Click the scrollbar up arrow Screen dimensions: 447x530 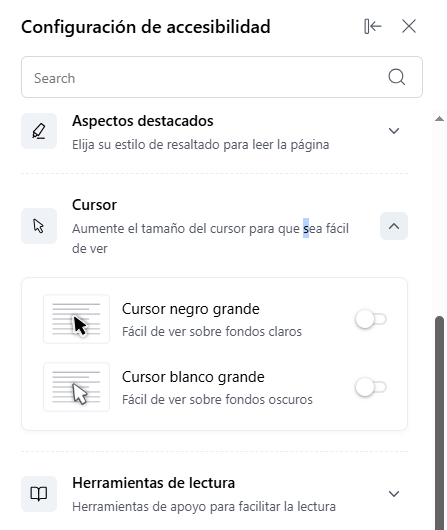(439, 118)
